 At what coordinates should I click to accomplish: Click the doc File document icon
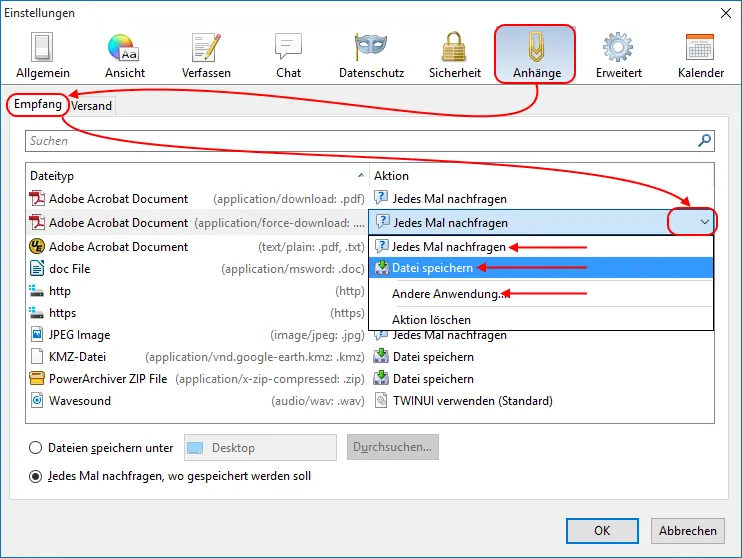tap(37, 268)
